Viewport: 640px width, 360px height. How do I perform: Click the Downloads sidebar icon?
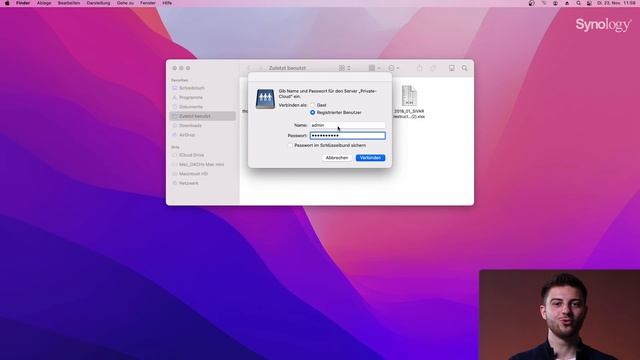pyautogui.click(x=175, y=126)
